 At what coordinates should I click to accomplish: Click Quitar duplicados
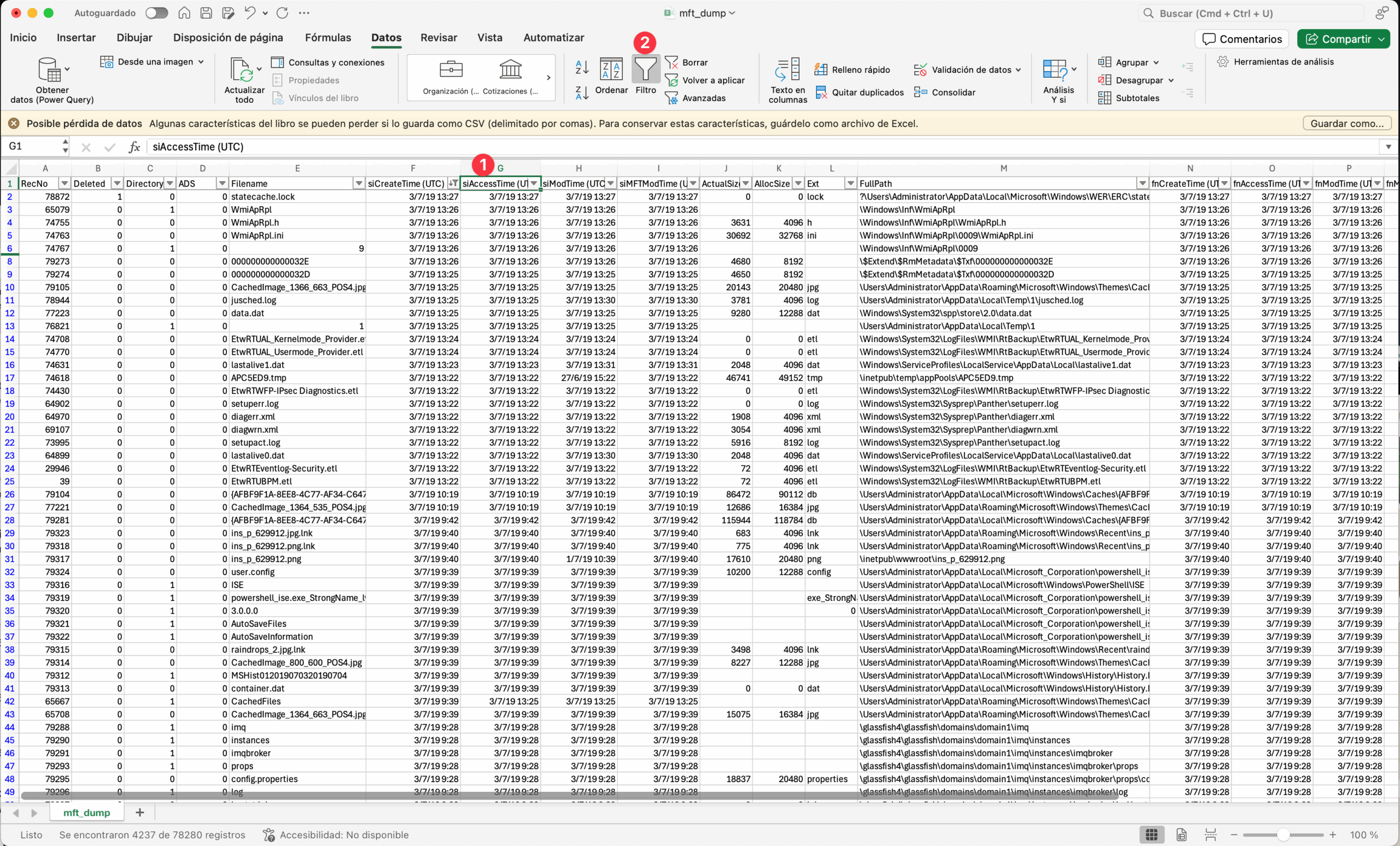pos(859,92)
